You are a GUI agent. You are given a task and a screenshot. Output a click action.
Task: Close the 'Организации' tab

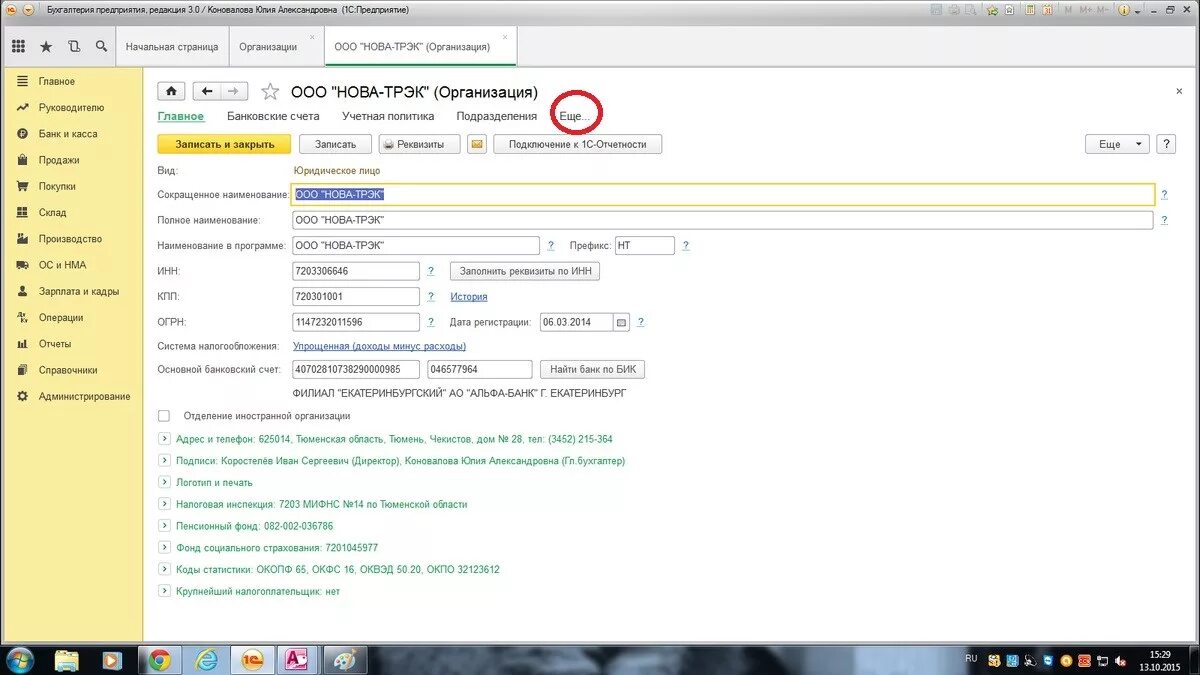pos(312,37)
